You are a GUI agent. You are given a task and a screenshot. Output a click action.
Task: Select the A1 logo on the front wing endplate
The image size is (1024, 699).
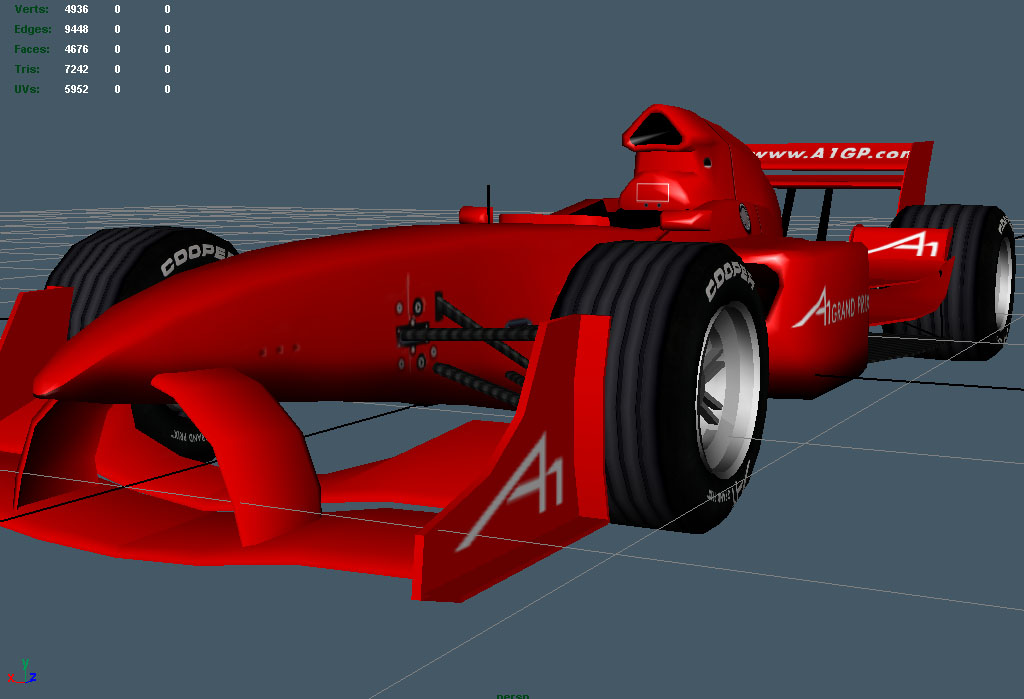(513, 491)
